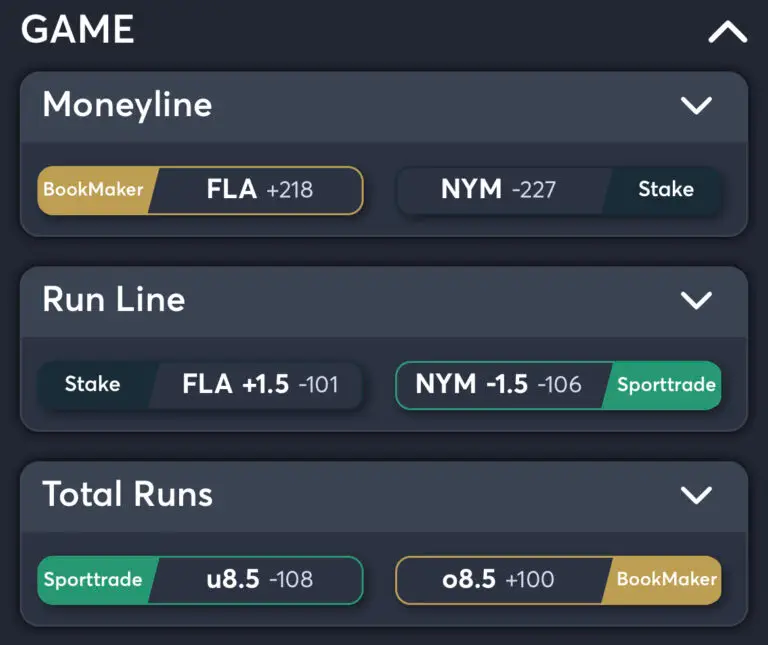Click the Moneyline section title
Viewport: 768px width, 645px height.
click(x=127, y=105)
